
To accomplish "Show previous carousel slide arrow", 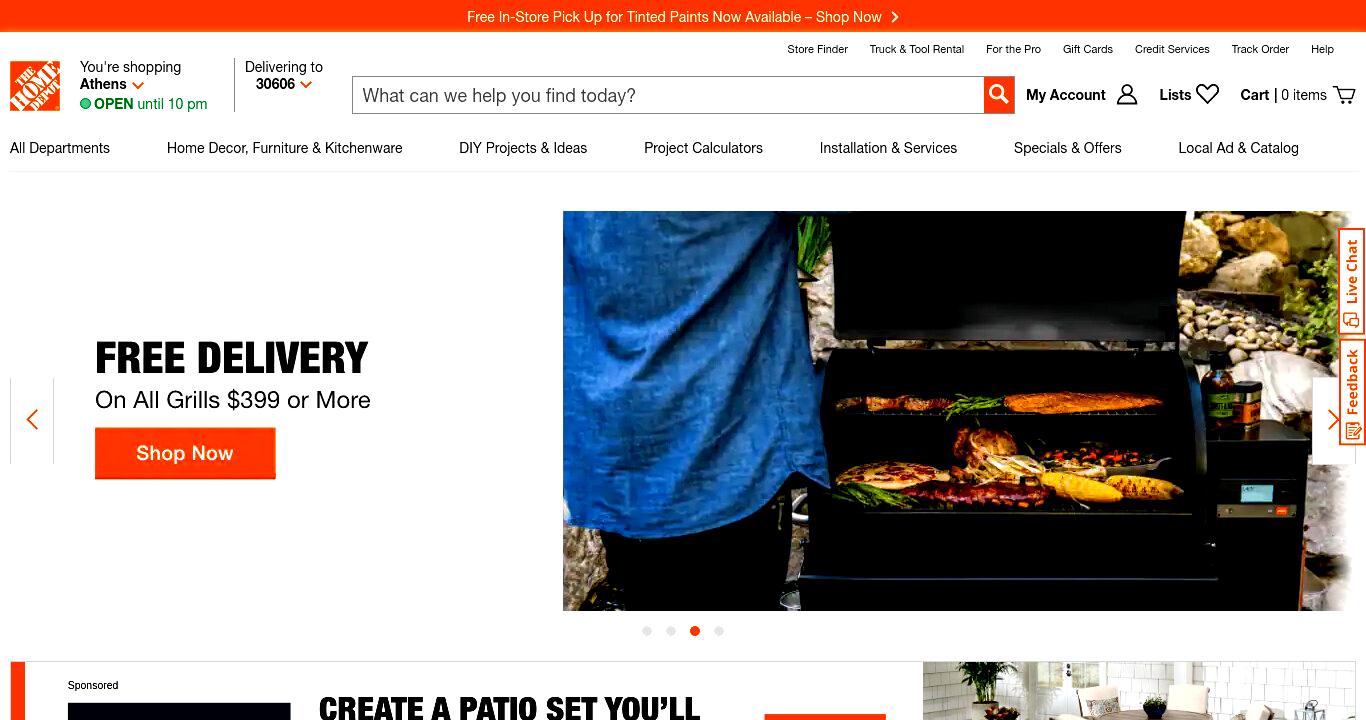I will [32, 420].
